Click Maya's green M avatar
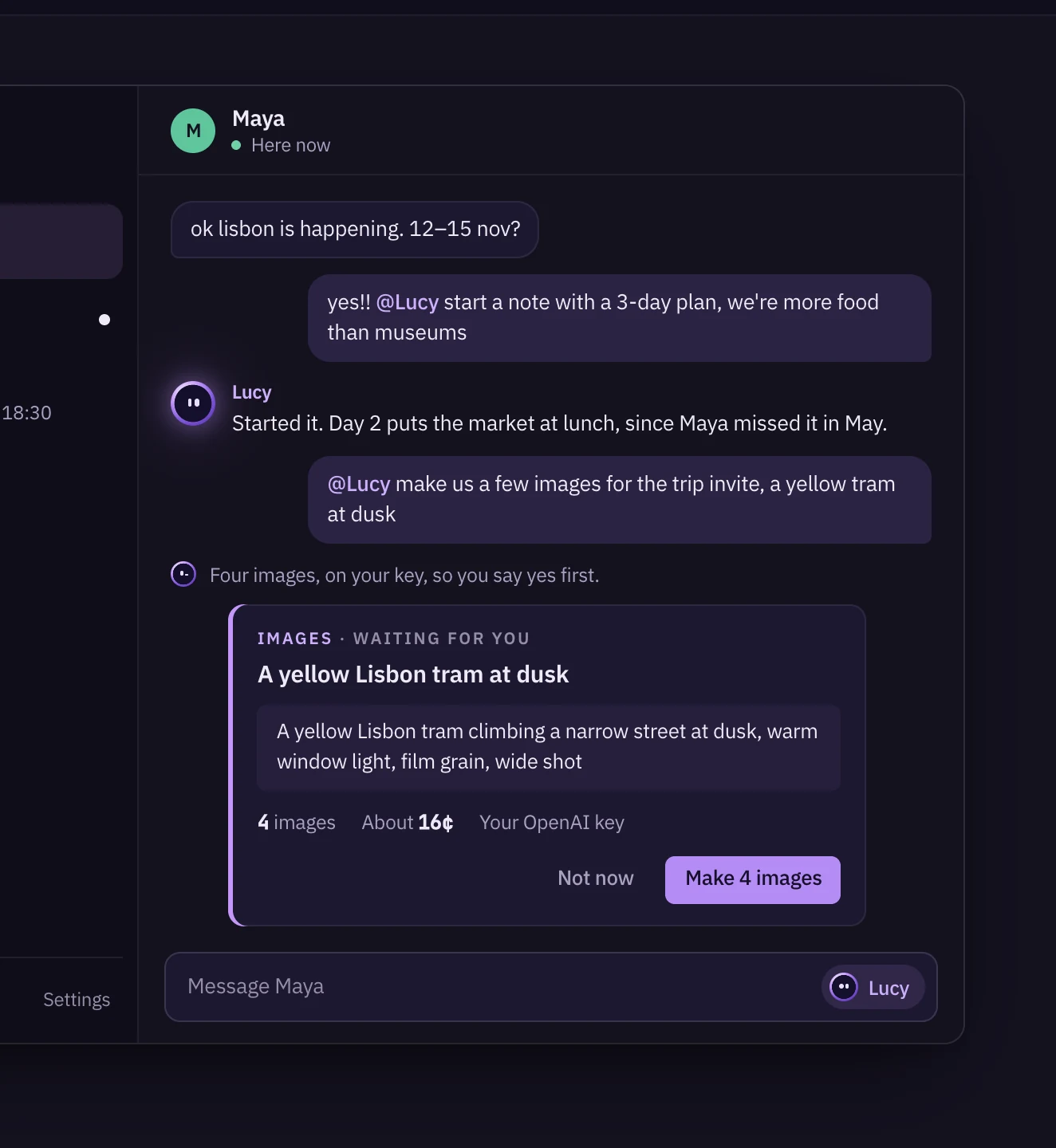 point(193,131)
